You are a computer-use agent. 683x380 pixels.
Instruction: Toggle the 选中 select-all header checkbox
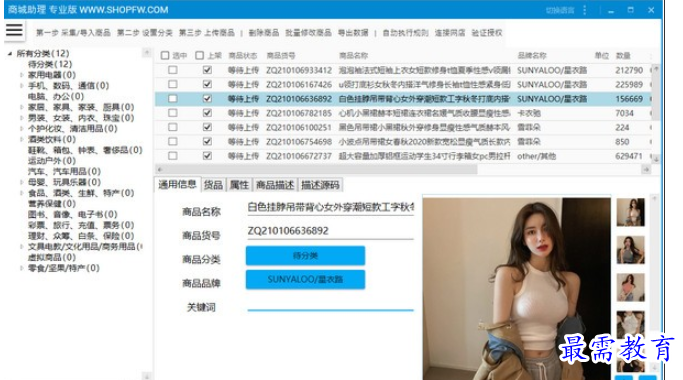click(x=165, y=55)
